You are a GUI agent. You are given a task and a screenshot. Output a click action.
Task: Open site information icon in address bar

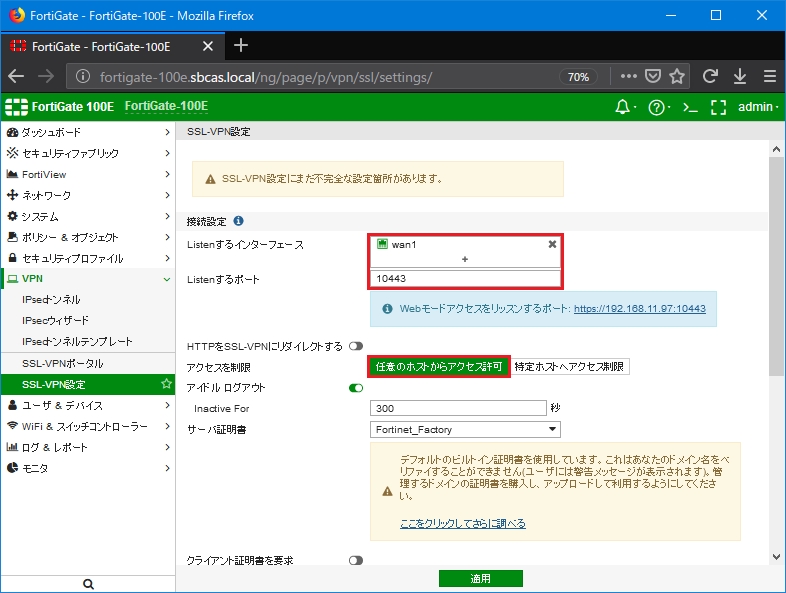point(83,77)
